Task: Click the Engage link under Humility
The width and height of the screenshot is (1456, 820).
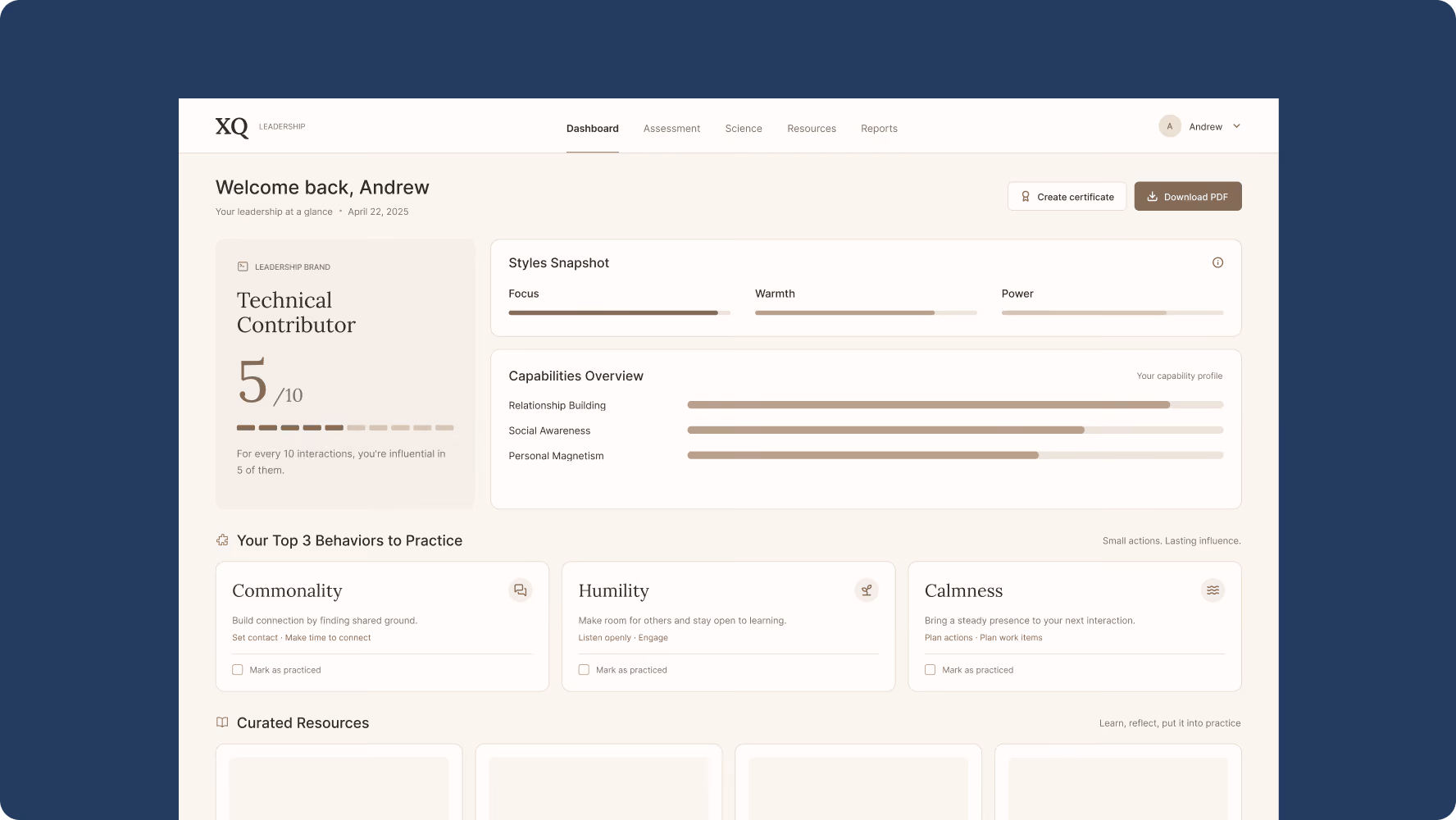Action: pyautogui.click(x=653, y=638)
